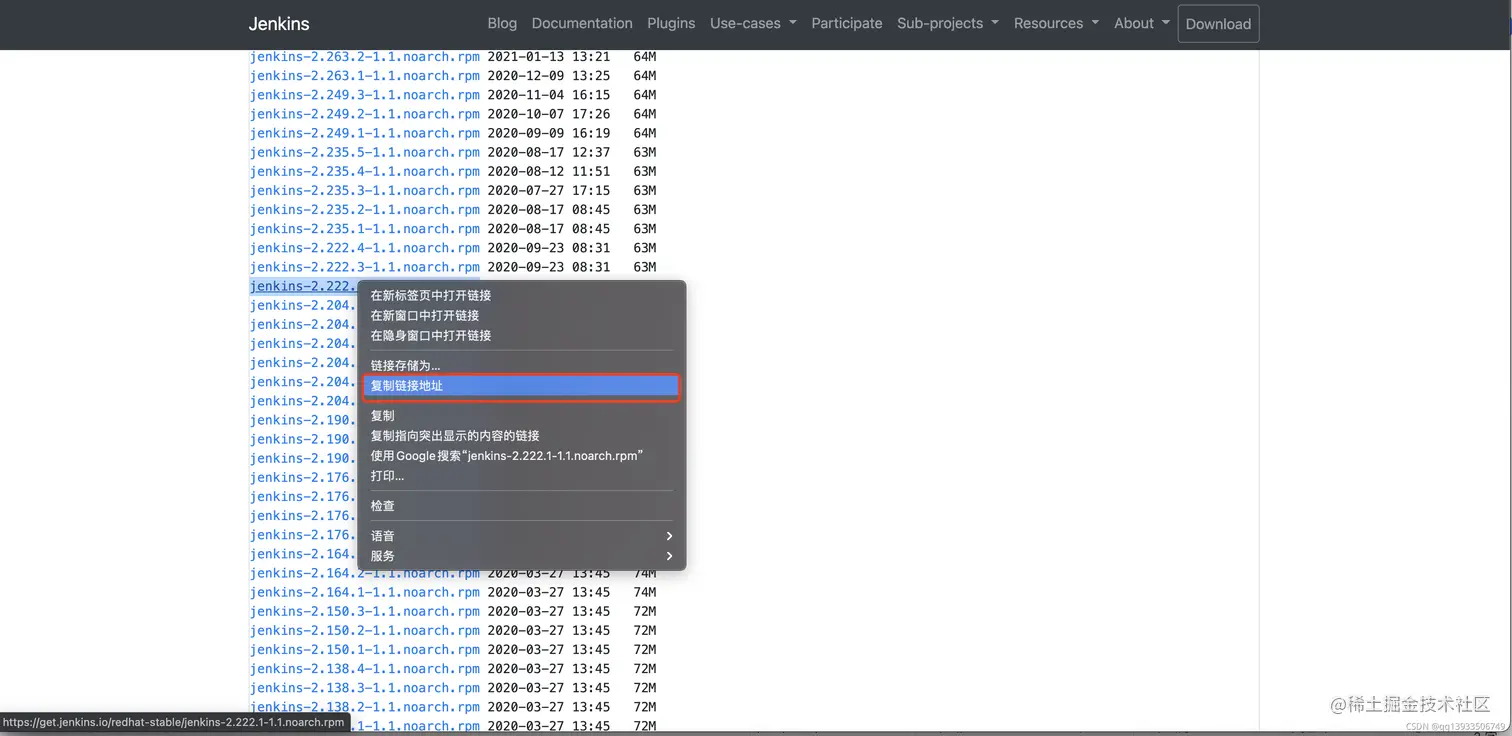Open jenkins-2.150.2-1.1.noarch.rpm link
The height and width of the screenshot is (736, 1512).
365,630
